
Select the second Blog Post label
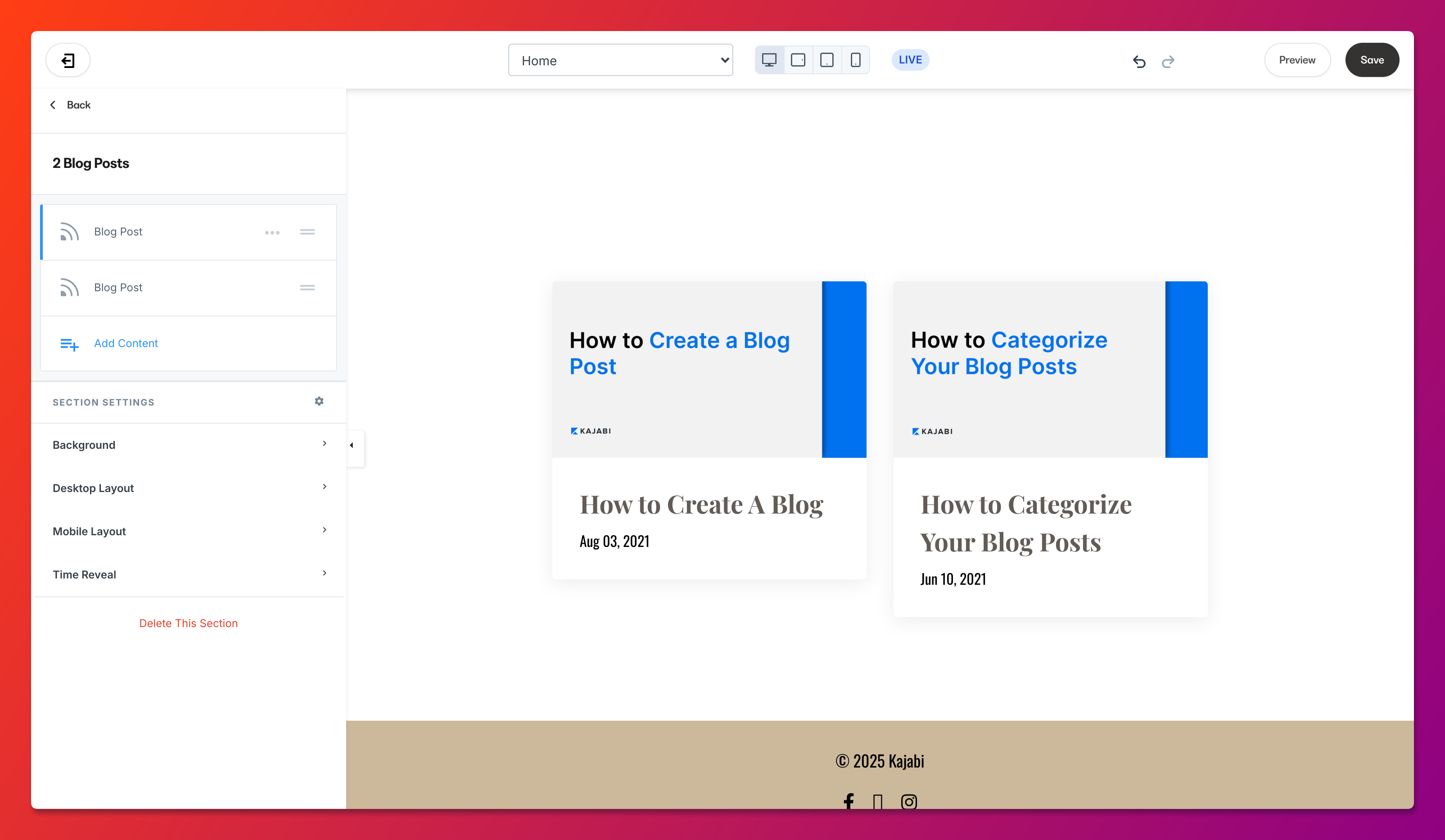118,287
